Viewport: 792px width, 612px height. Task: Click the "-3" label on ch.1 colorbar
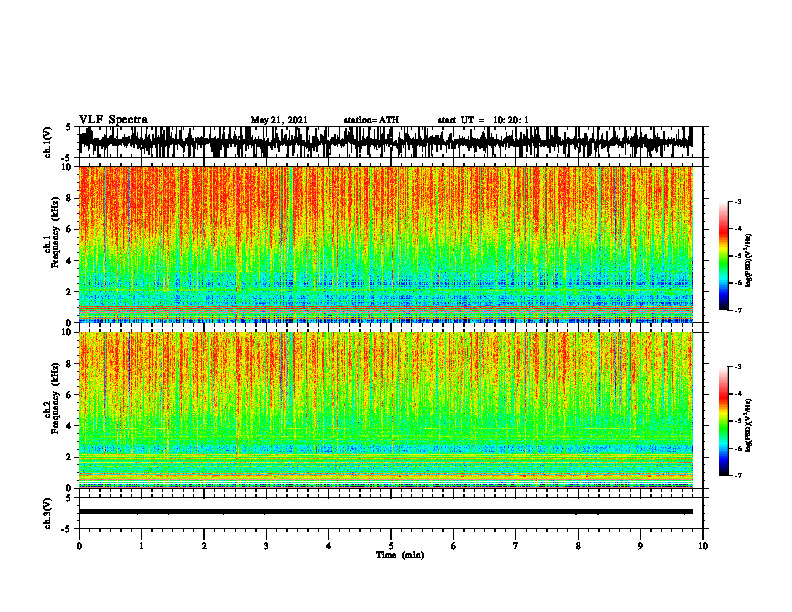pyautogui.click(x=738, y=202)
